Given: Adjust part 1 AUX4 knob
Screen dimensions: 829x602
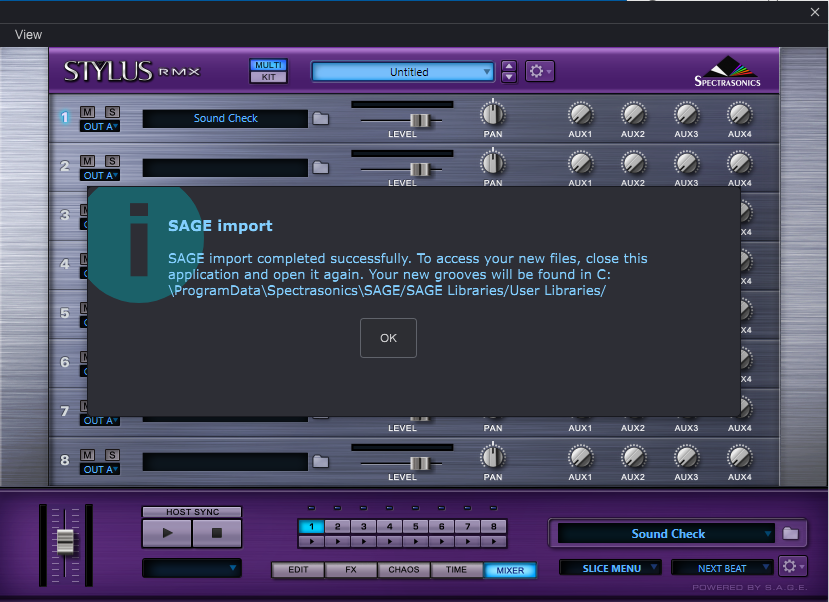Looking at the screenshot, I should [x=740, y=114].
